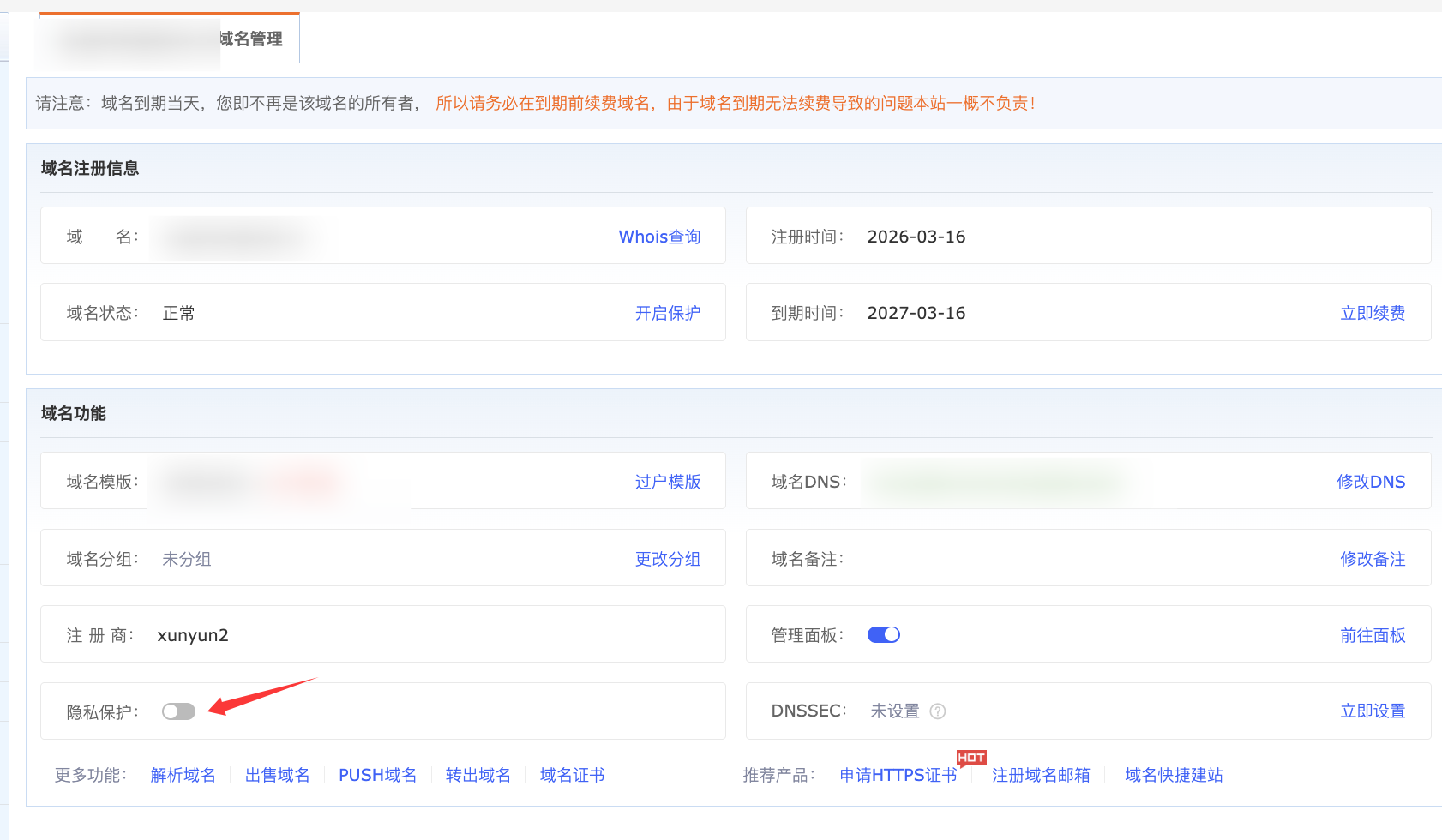
Task: Turn off the 管理面板 toggle switch
Action: [884, 635]
